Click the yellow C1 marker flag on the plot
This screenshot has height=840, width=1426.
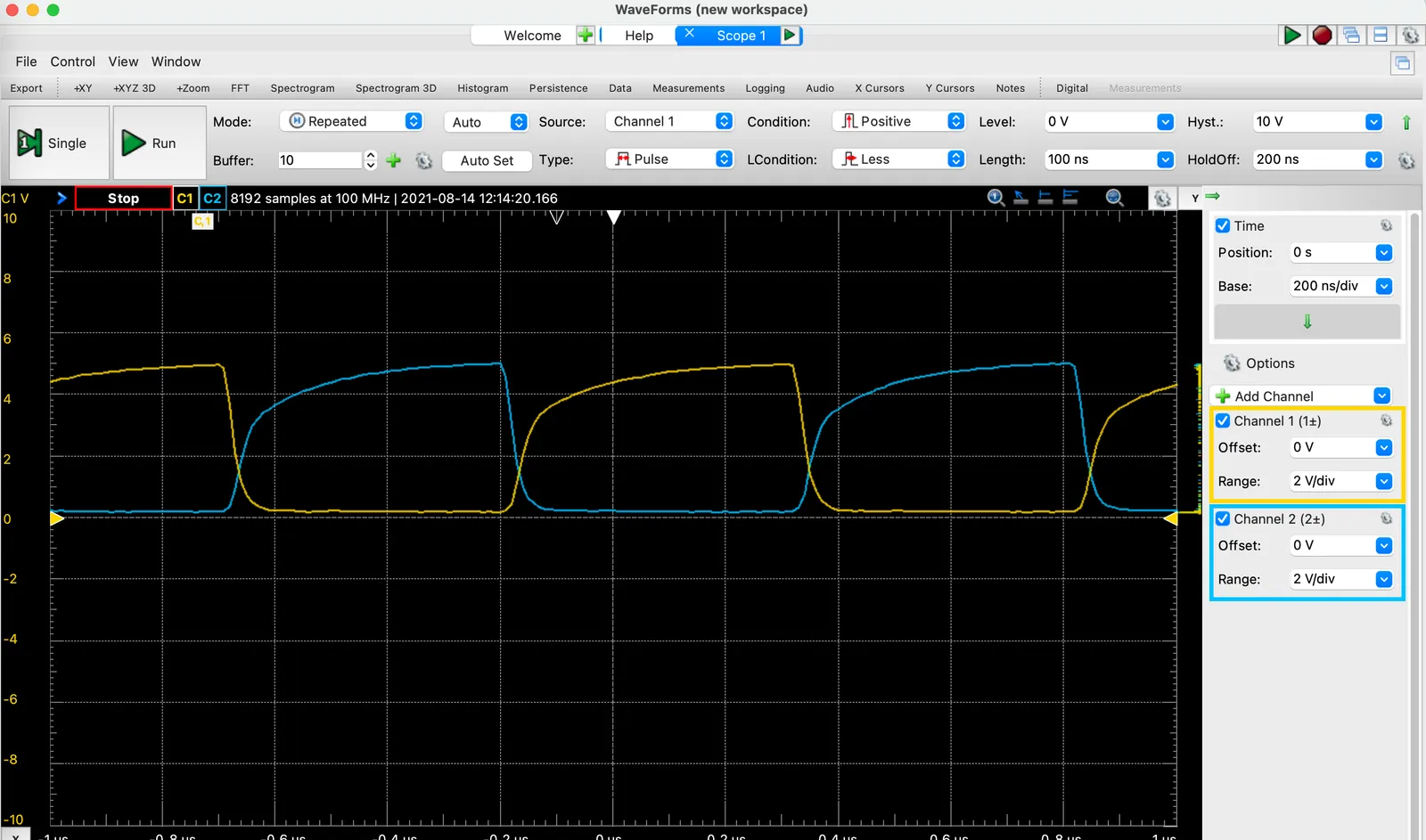coord(202,221)
